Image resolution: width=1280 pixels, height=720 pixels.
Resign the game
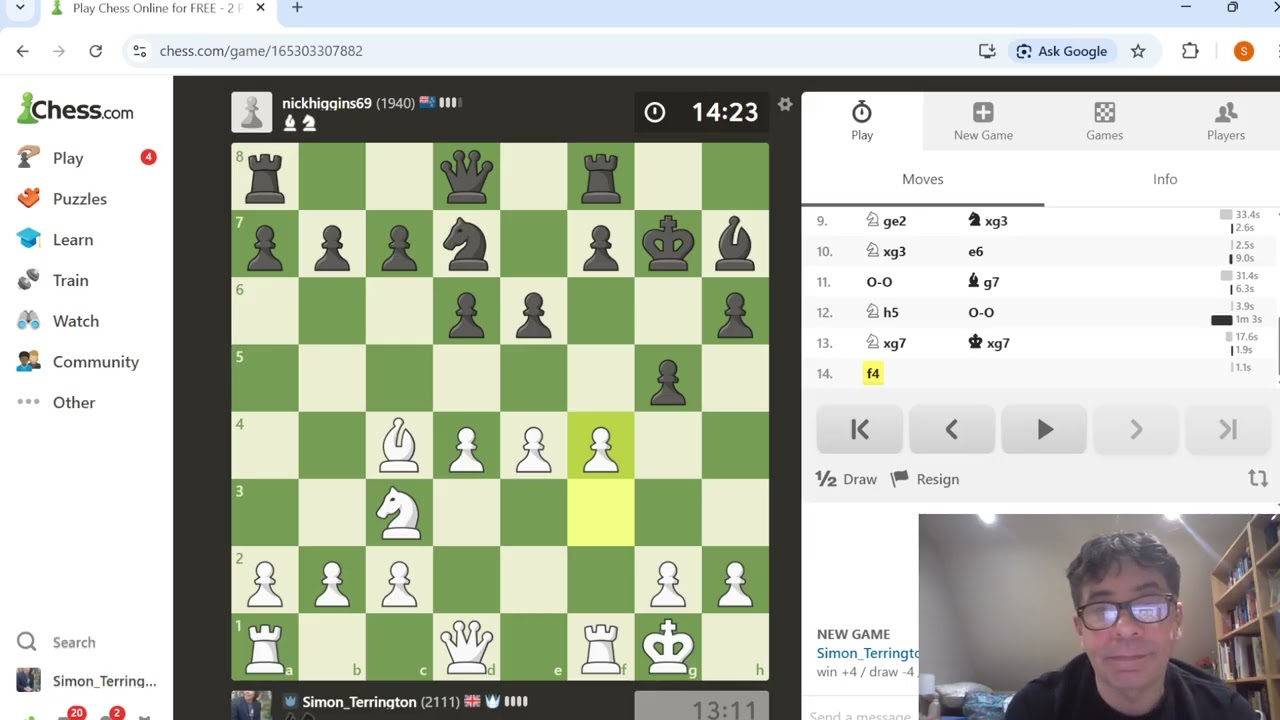click(925, 479)
